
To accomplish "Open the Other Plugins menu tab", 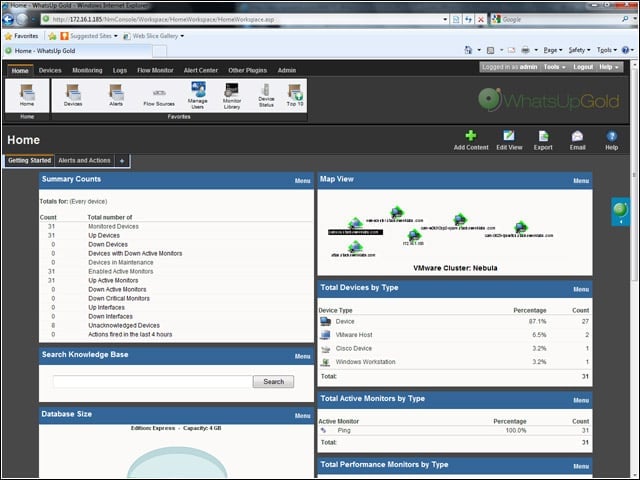I will click(x=247, y=70).
